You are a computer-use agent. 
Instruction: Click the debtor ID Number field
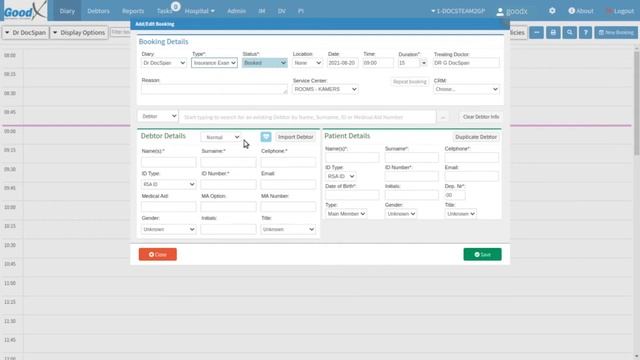pyautogui.click(x=228, y=184)
